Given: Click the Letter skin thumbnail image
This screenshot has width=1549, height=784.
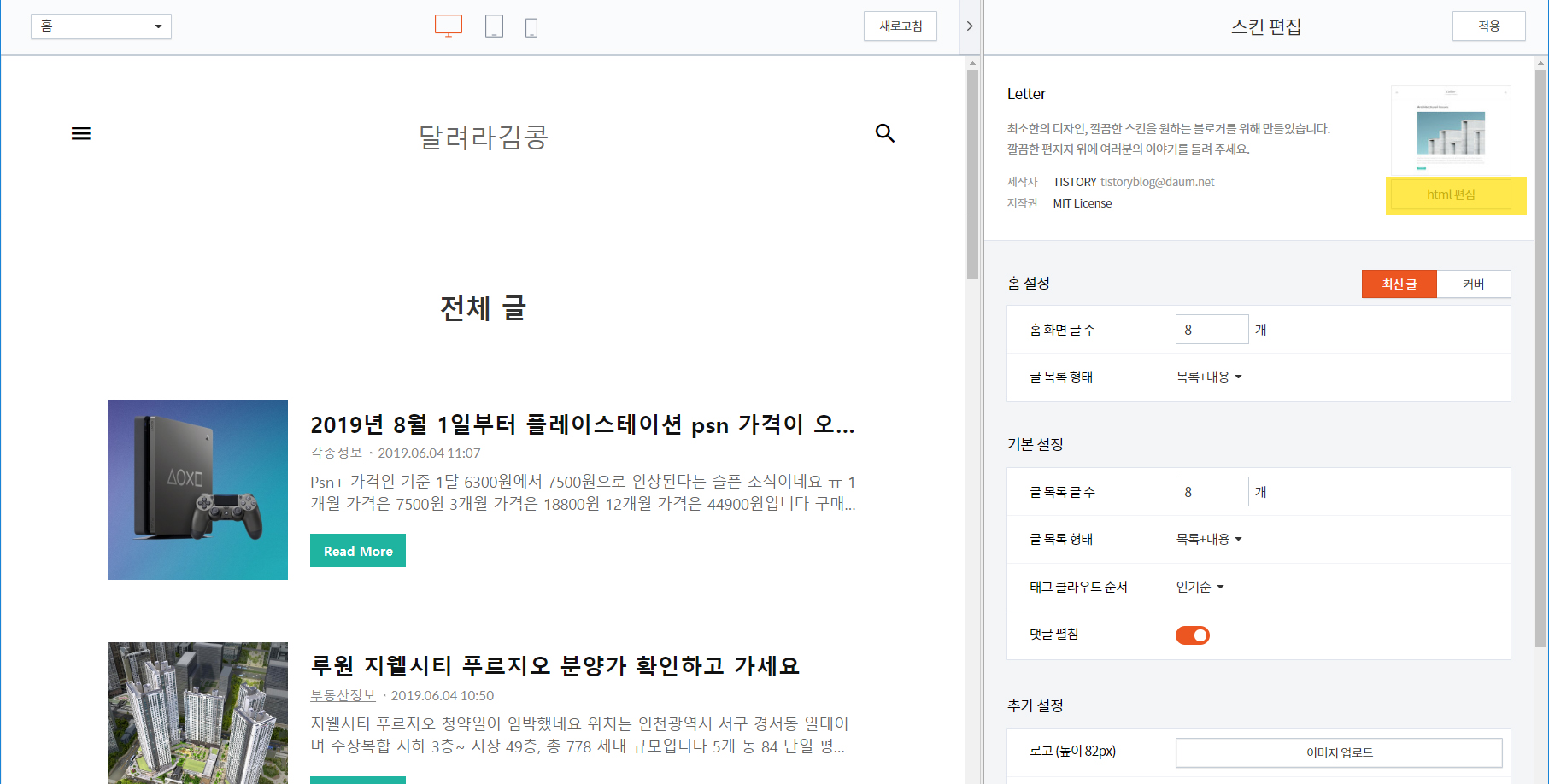Looking at the screenshot, I should (x=1451, y=130).
